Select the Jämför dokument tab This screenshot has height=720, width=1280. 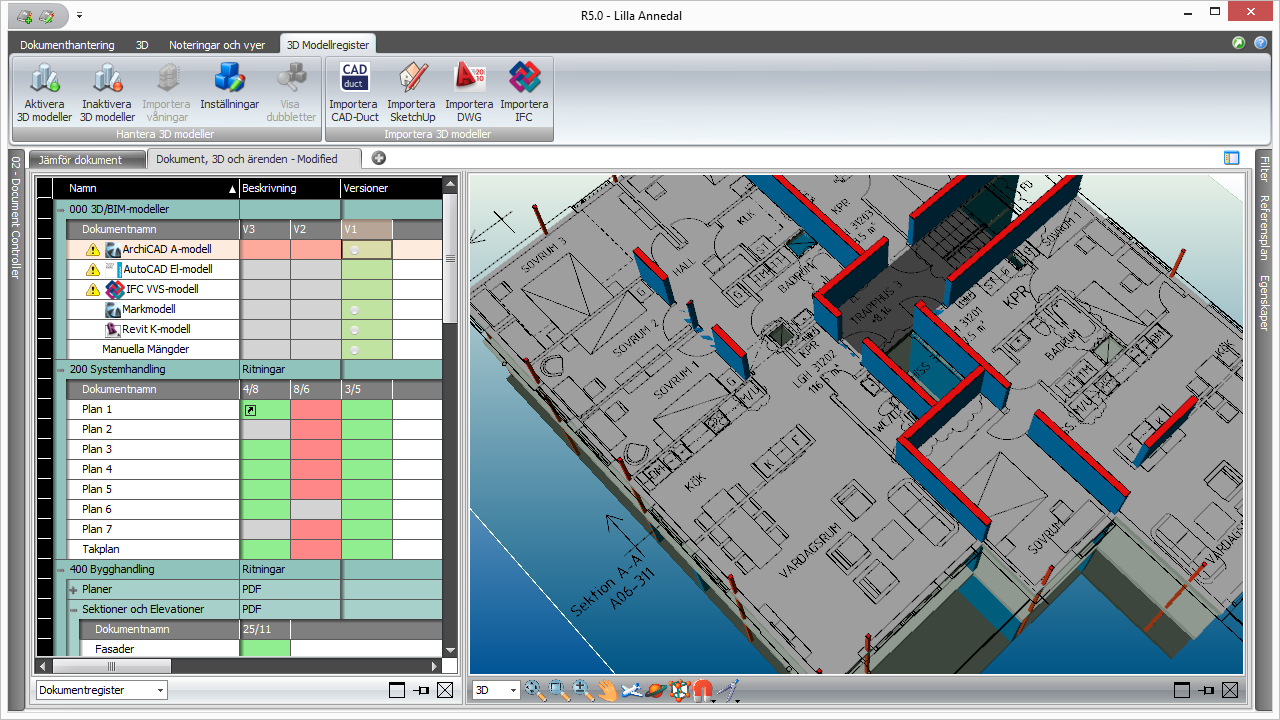(87, 159)
